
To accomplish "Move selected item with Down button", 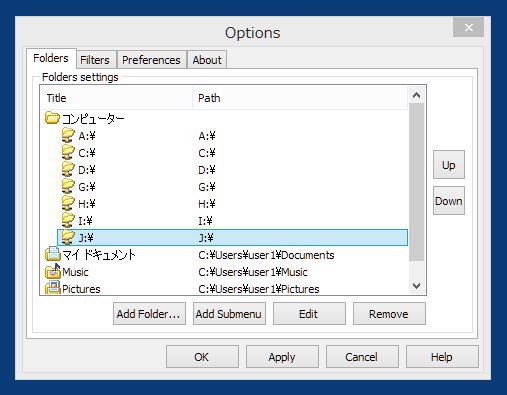I will pos(449,201).
